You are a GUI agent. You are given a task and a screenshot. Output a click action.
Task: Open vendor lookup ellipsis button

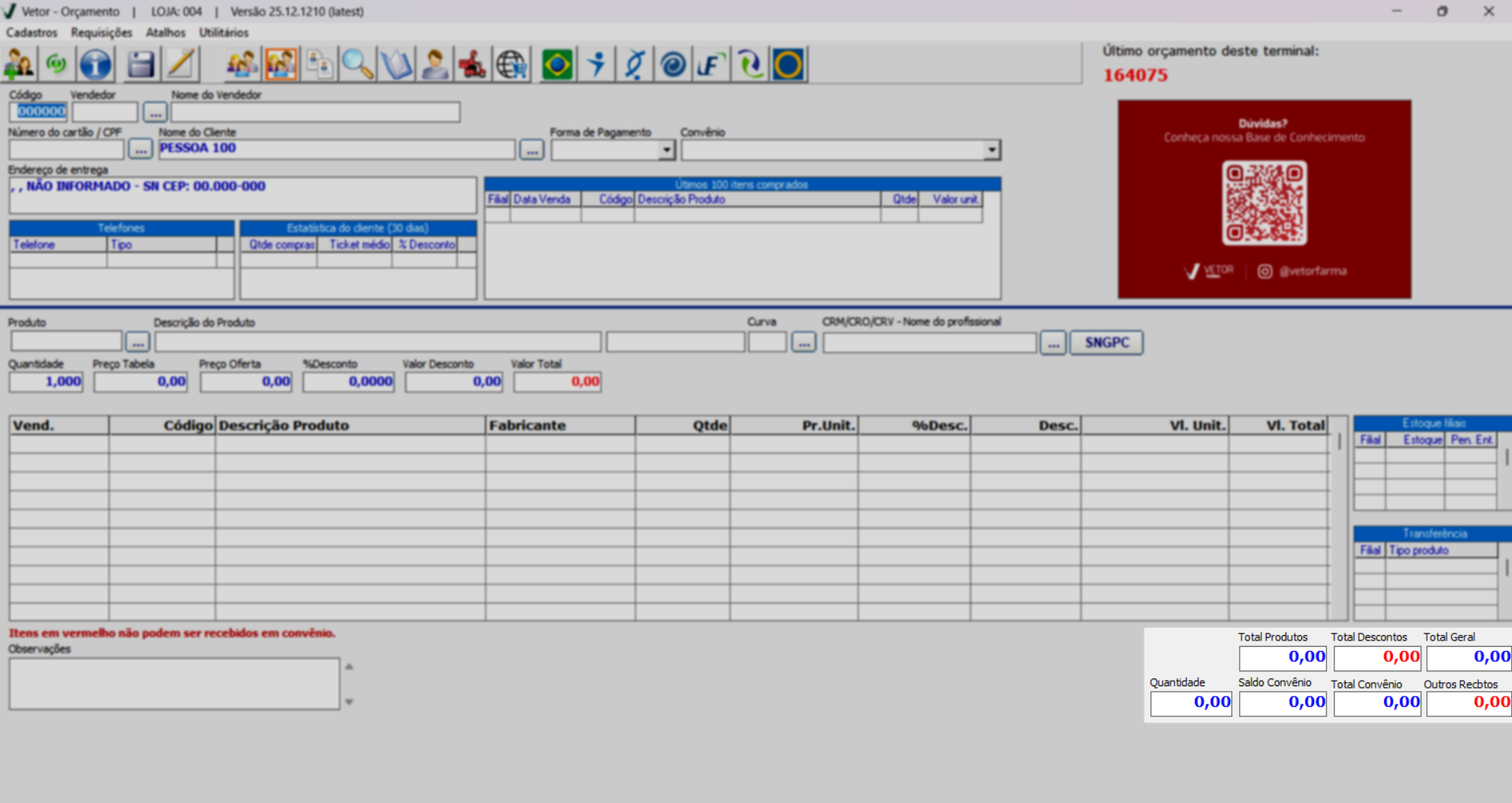click(155, 113)
